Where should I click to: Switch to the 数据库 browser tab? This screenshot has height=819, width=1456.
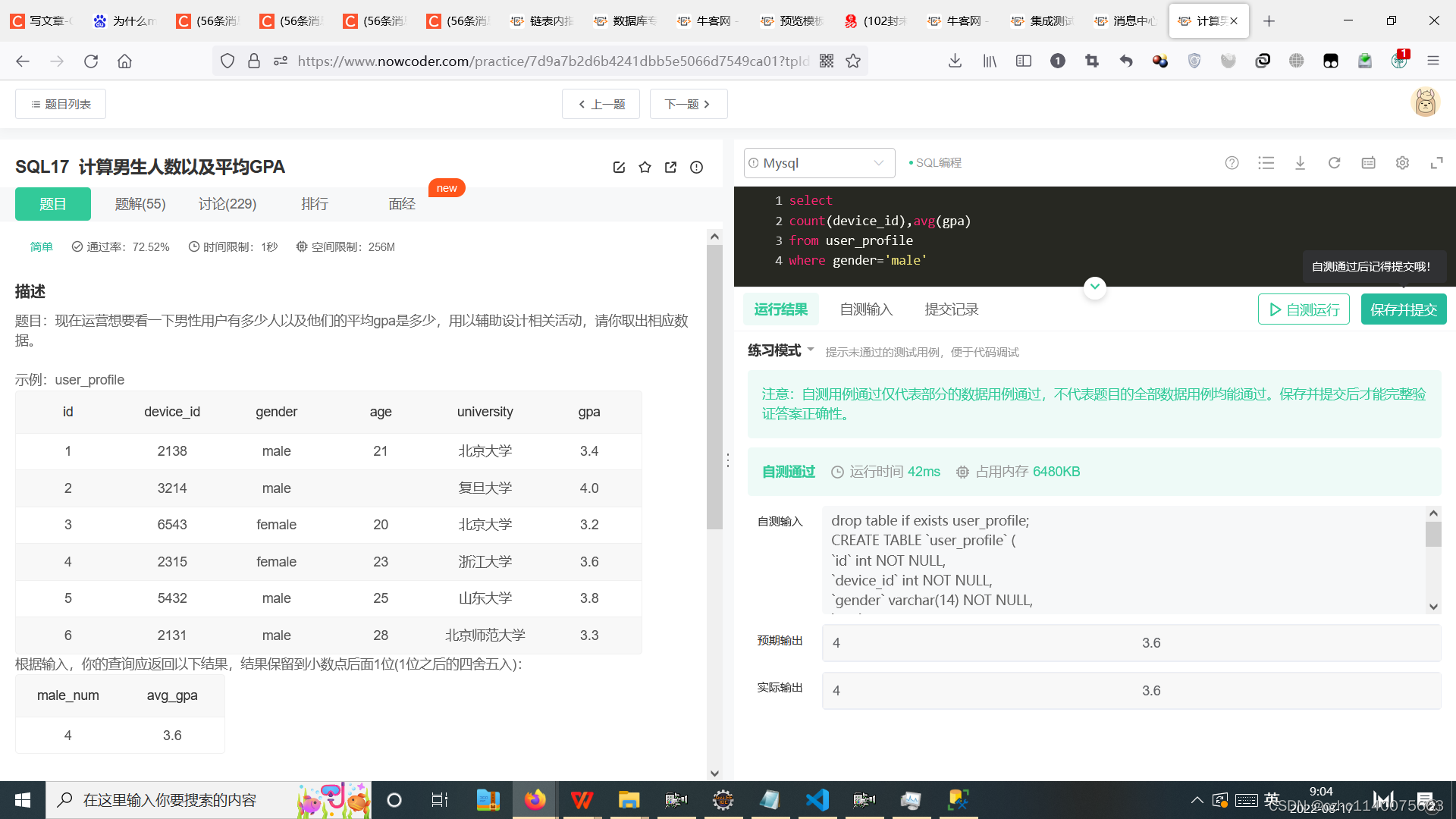coord(626,20)
